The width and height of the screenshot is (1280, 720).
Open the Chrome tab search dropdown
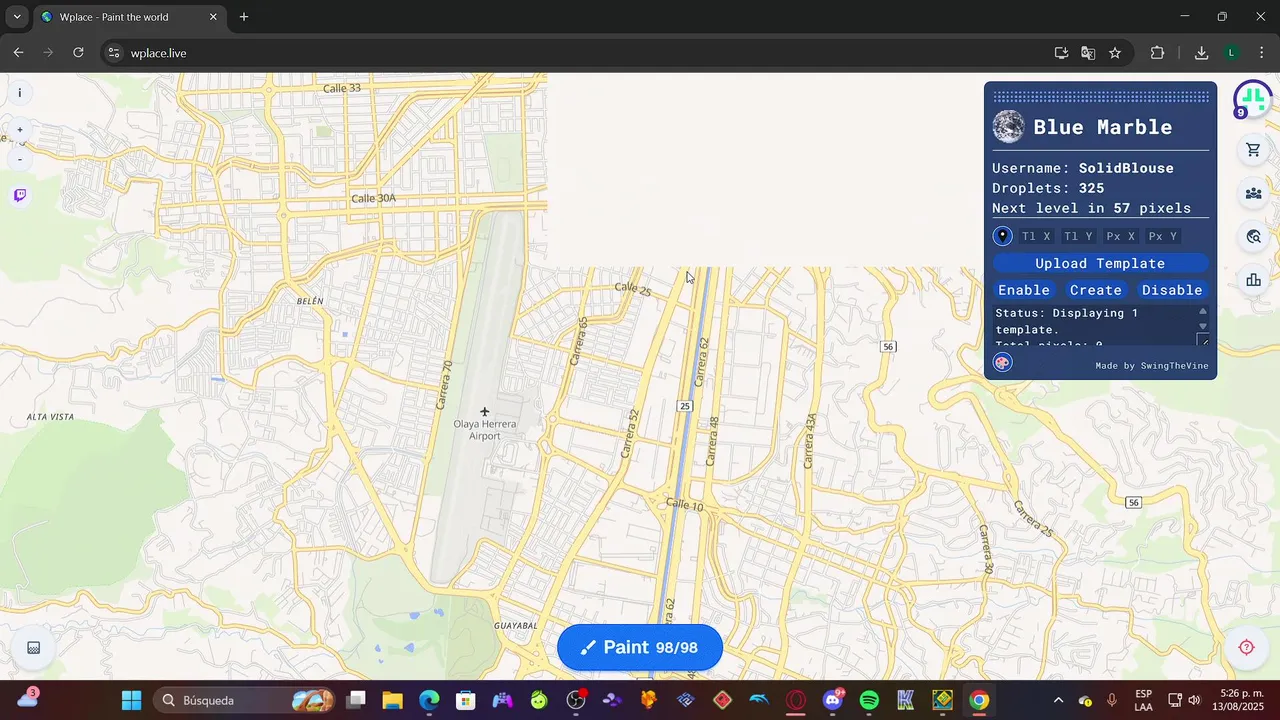pos(16,17)
